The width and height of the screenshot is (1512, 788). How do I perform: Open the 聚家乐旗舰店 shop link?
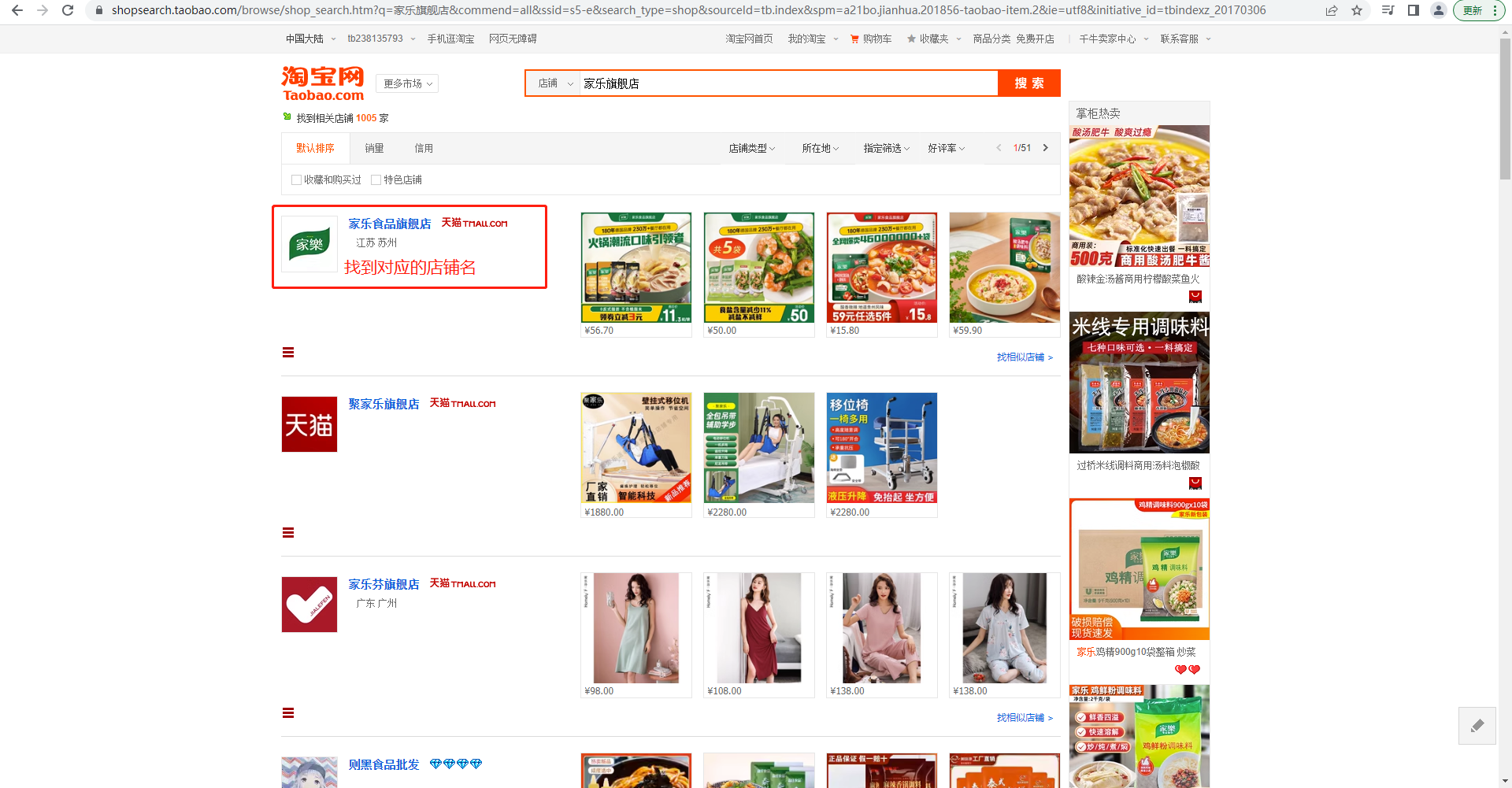(384, 404)
